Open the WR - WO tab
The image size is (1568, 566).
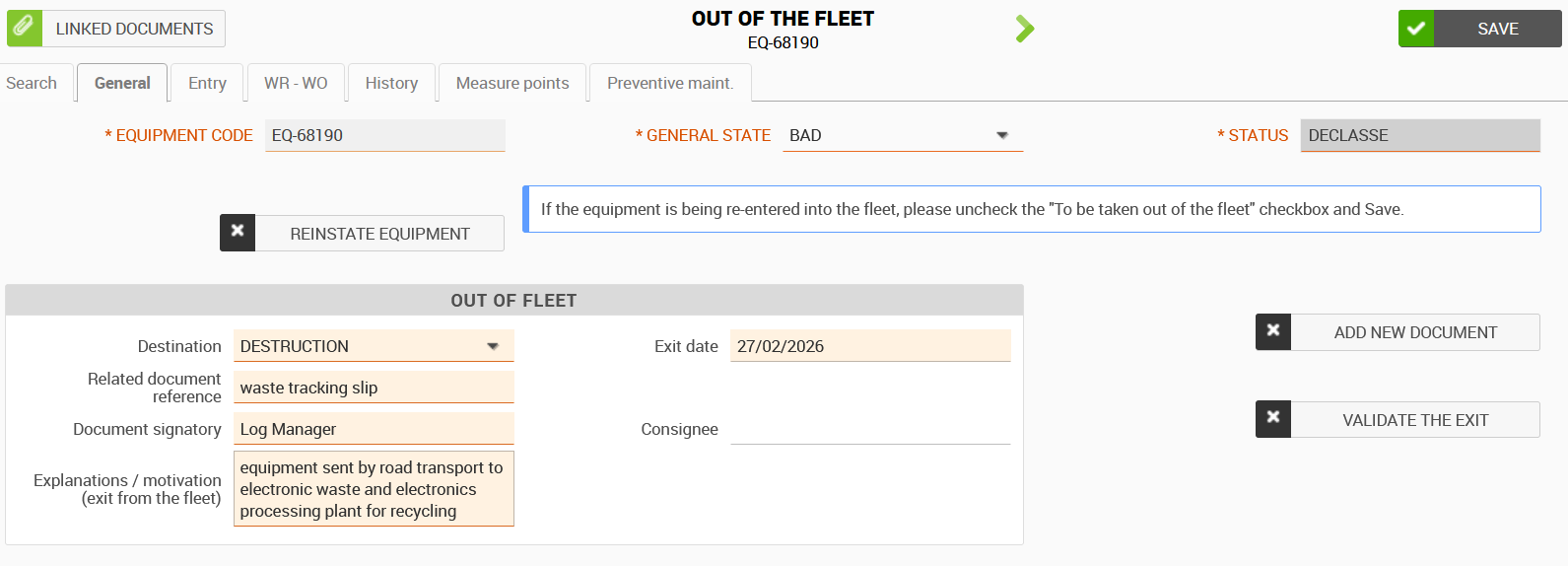(x=296, y=83)
